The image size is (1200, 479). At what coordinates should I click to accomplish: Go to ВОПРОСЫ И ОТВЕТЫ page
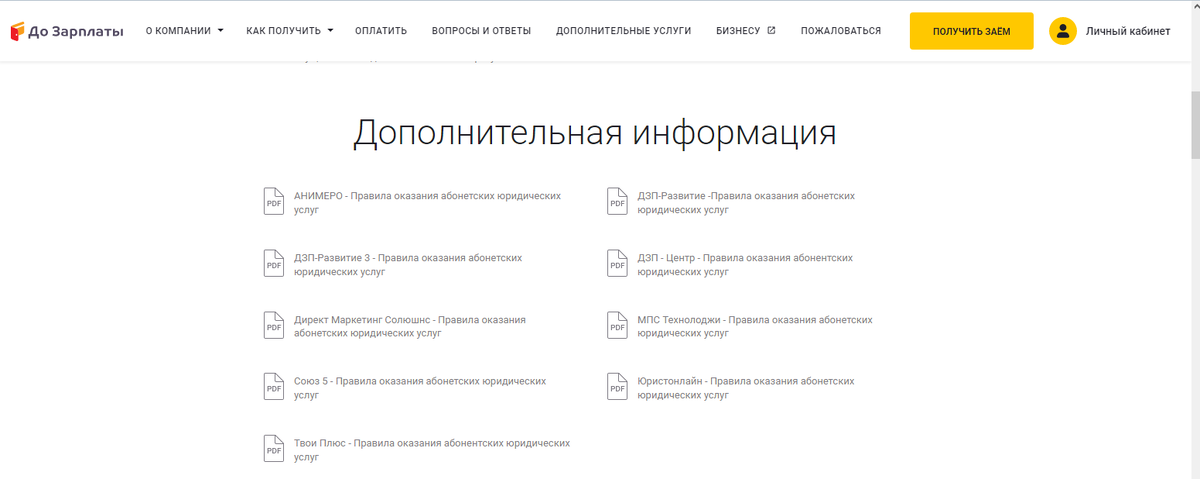[x=481, y=31]
